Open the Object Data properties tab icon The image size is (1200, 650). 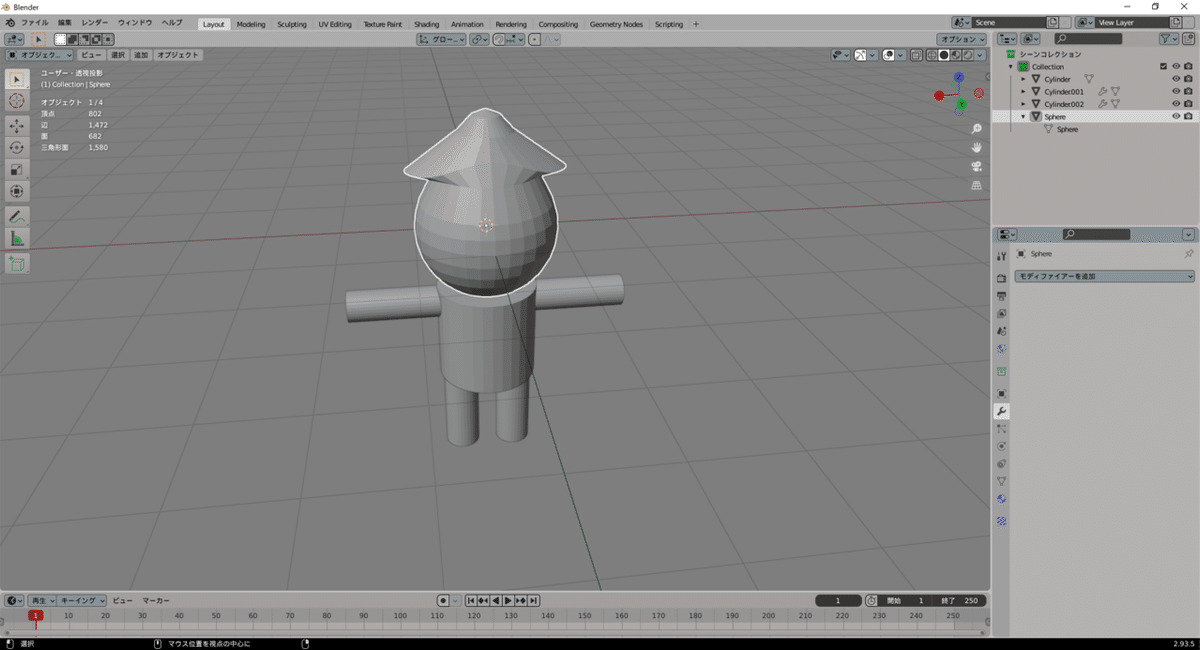tap(1001, 481)
